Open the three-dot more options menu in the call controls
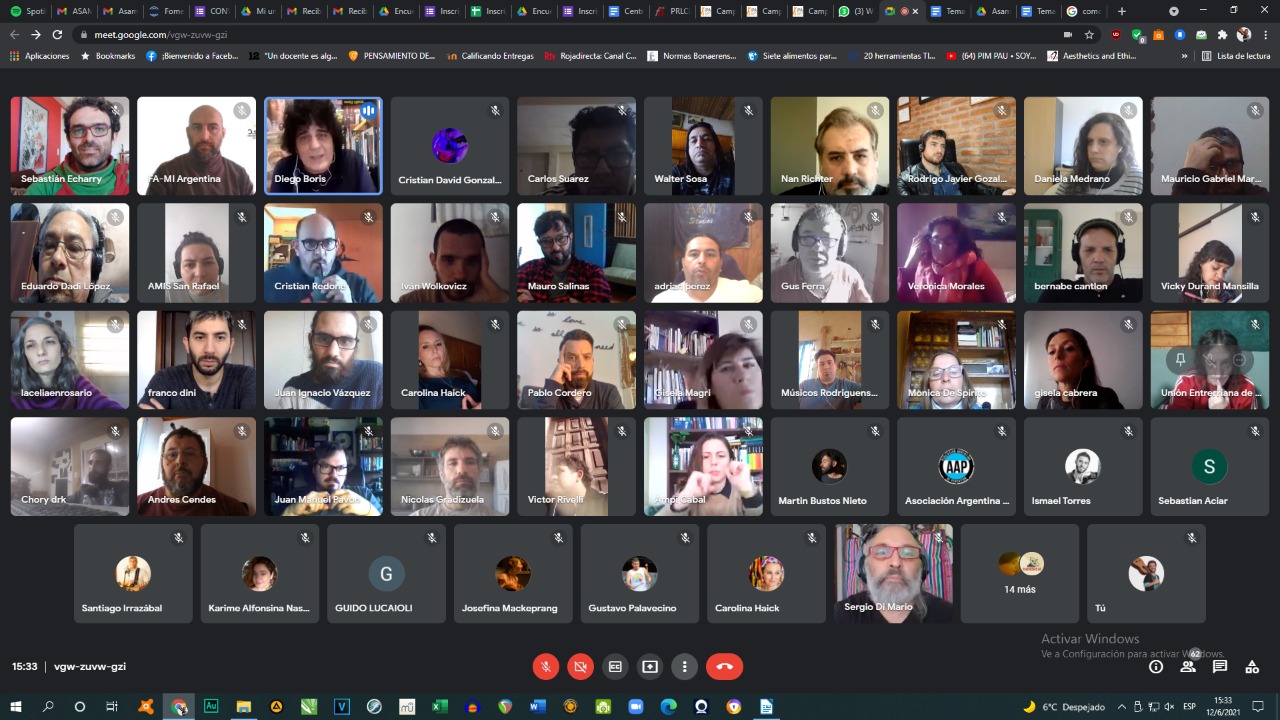The height and width of the screenshot is (720, 1280). [684, 667]
